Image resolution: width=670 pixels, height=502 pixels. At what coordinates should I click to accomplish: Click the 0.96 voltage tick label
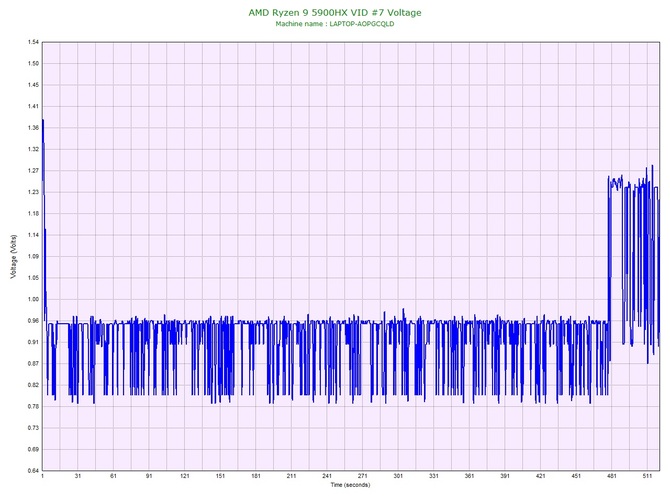pyautogui.click(x=33, y=321)
